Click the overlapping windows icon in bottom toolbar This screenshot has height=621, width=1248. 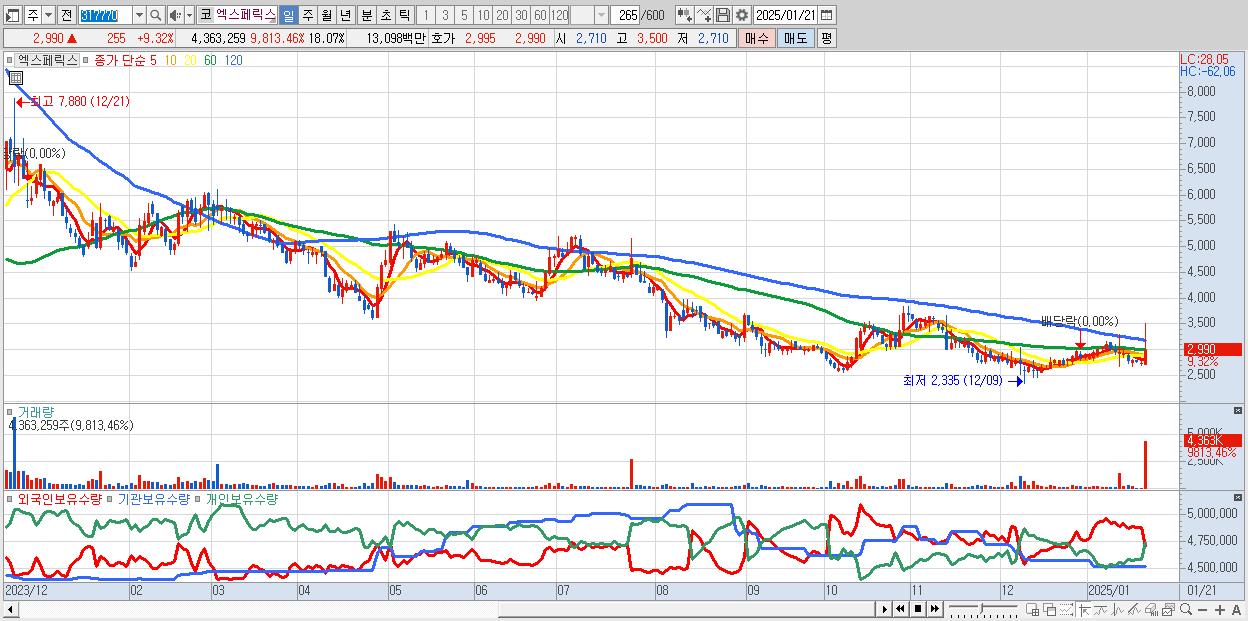coord(1050,610)
